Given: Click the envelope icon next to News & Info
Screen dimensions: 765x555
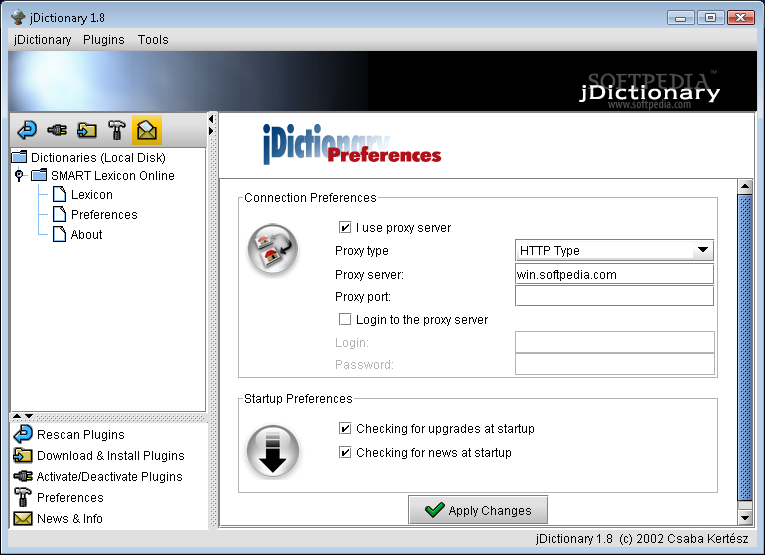Looking at the screenshot, I should coord(22,518).
